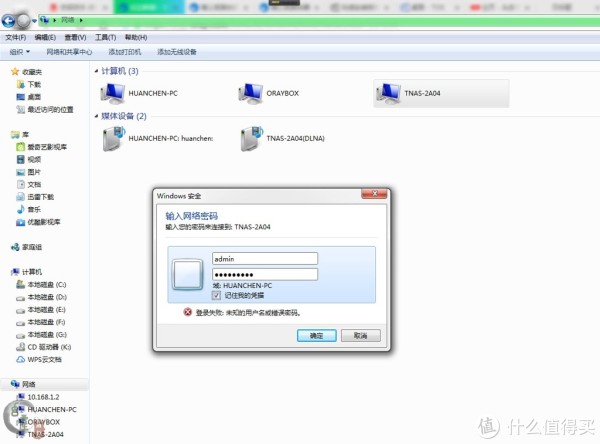Screen dimensions: 600x444
Task: Select the TNAS-2A04 computer icon
Action: [x=388, y=94]
